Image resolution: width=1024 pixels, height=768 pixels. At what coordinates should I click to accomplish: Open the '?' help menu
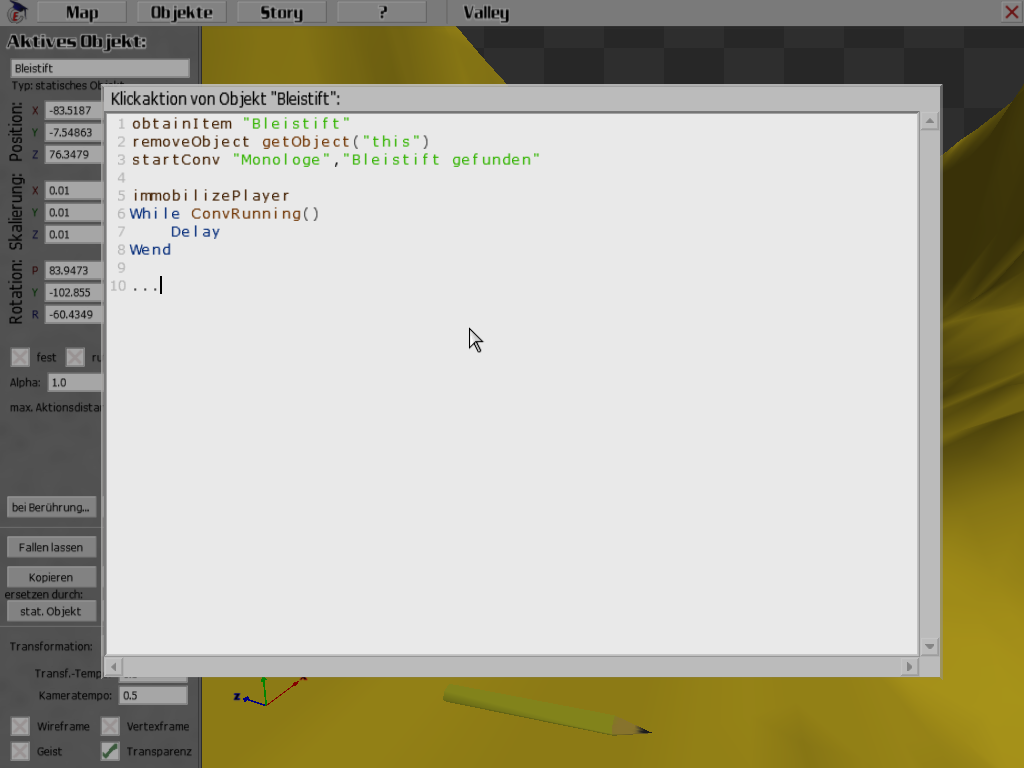[x=381, y=13]
